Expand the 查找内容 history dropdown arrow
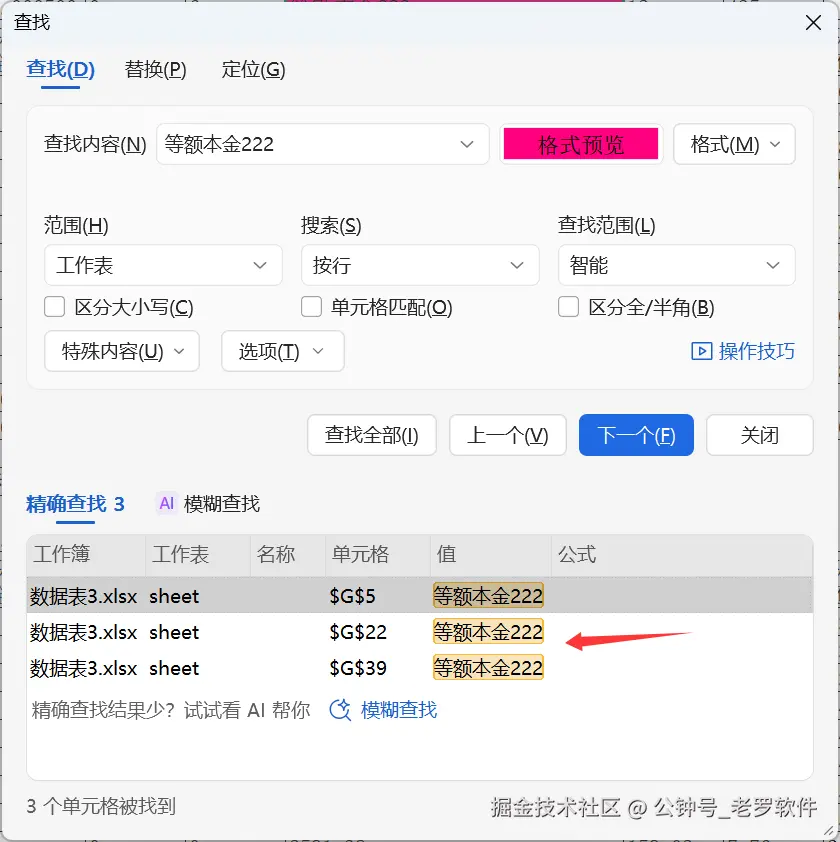Image resolution: width=840 pixels, height=842 pixels. (x=467, y=144)
